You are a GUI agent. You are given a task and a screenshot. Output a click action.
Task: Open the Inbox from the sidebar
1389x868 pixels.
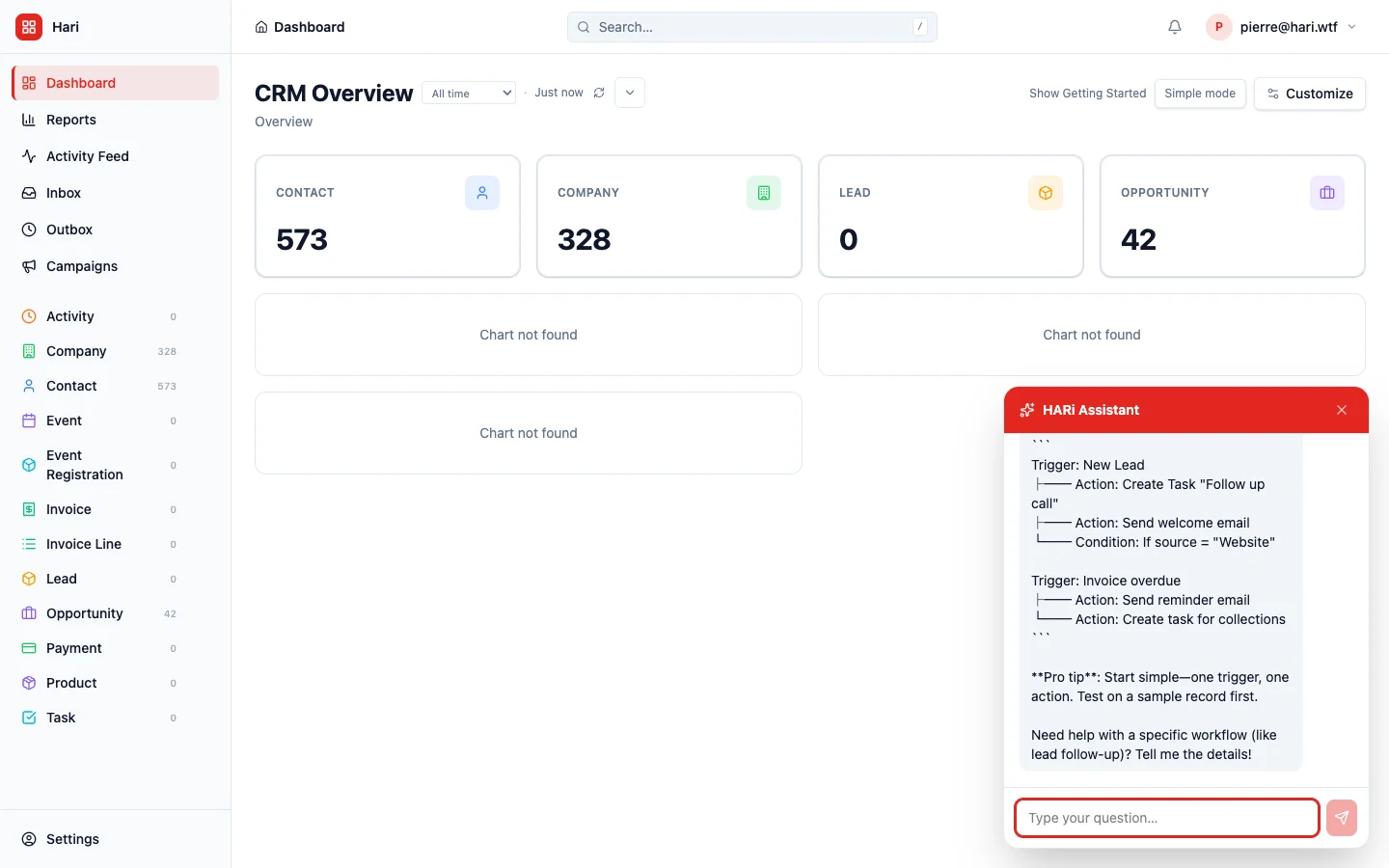tap(64, 193)
